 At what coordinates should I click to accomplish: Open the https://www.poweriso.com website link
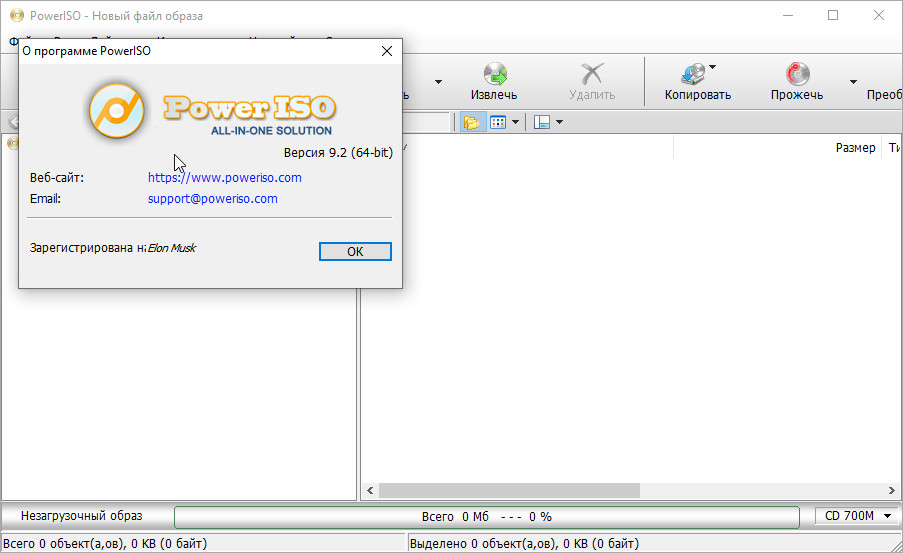coord(224,177)
